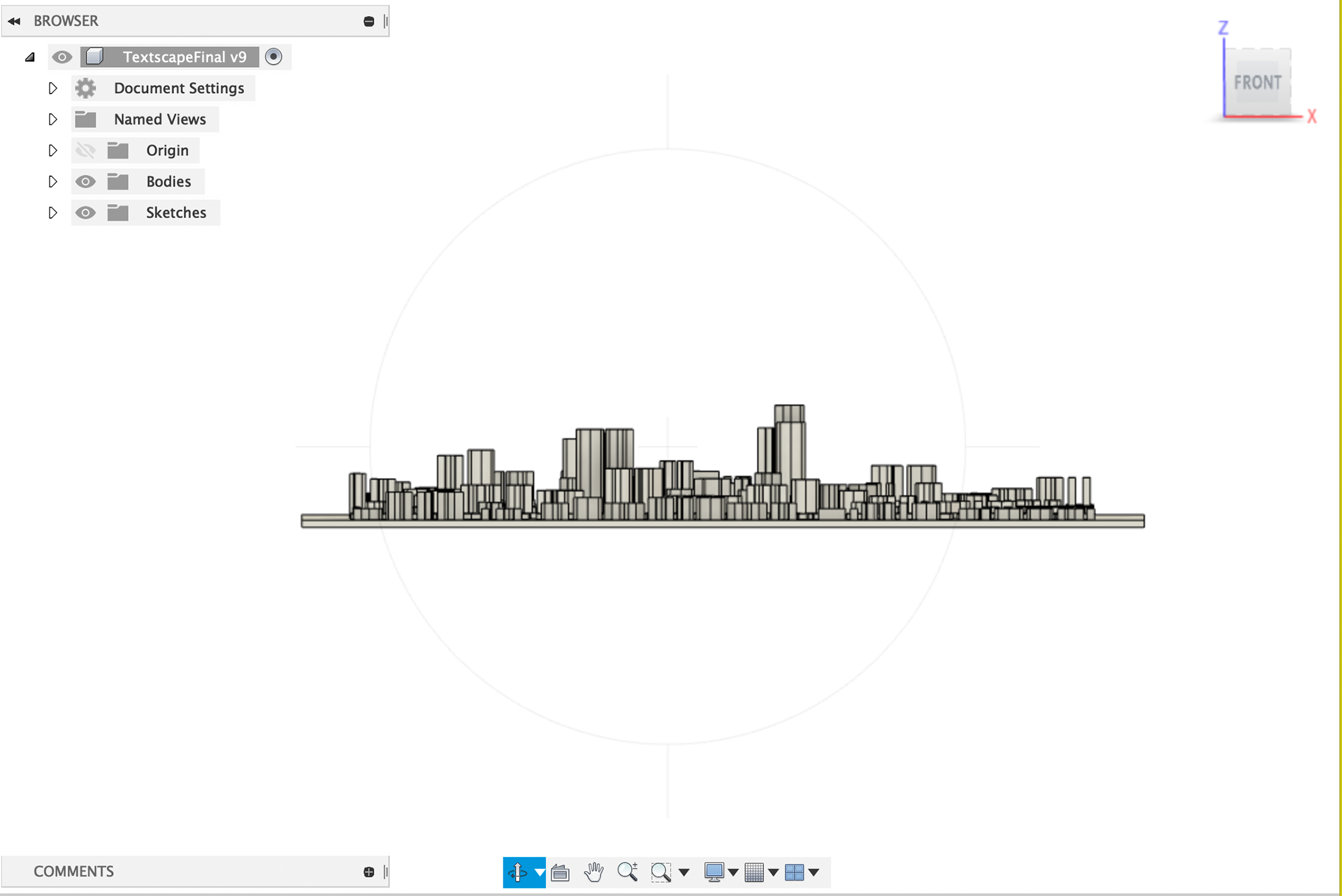Expand the Document Settings node
1342x896 pixels.
click(52, 88)
